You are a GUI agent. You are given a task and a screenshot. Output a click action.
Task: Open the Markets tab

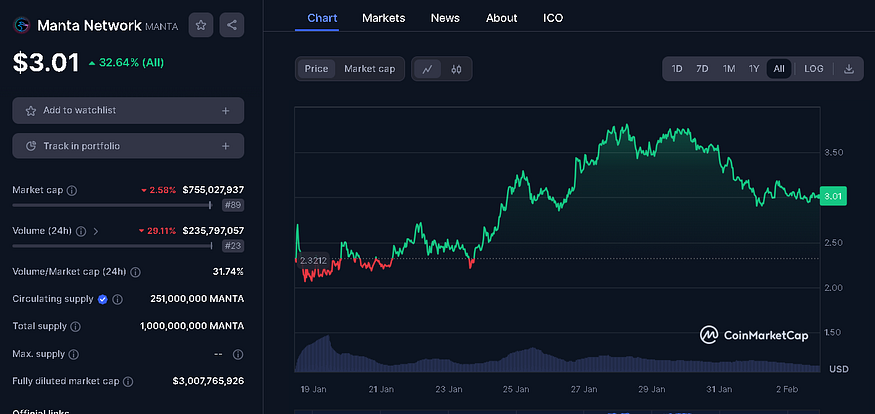point(384,18)
